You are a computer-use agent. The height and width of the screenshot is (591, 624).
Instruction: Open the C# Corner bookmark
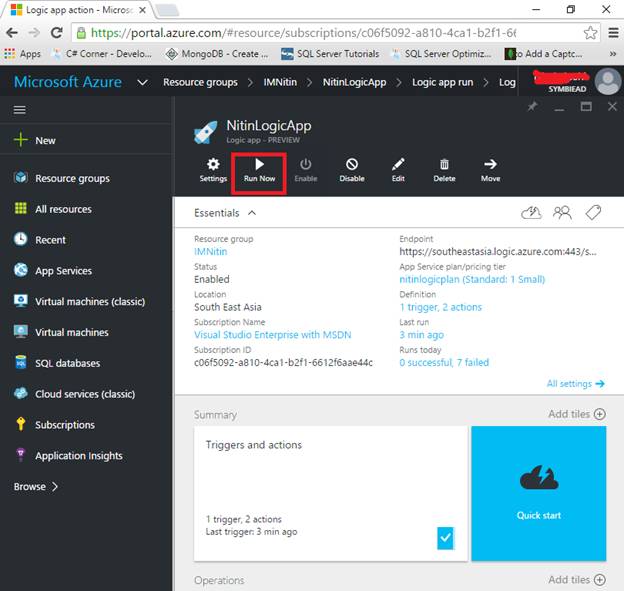(x=102, y=54)
